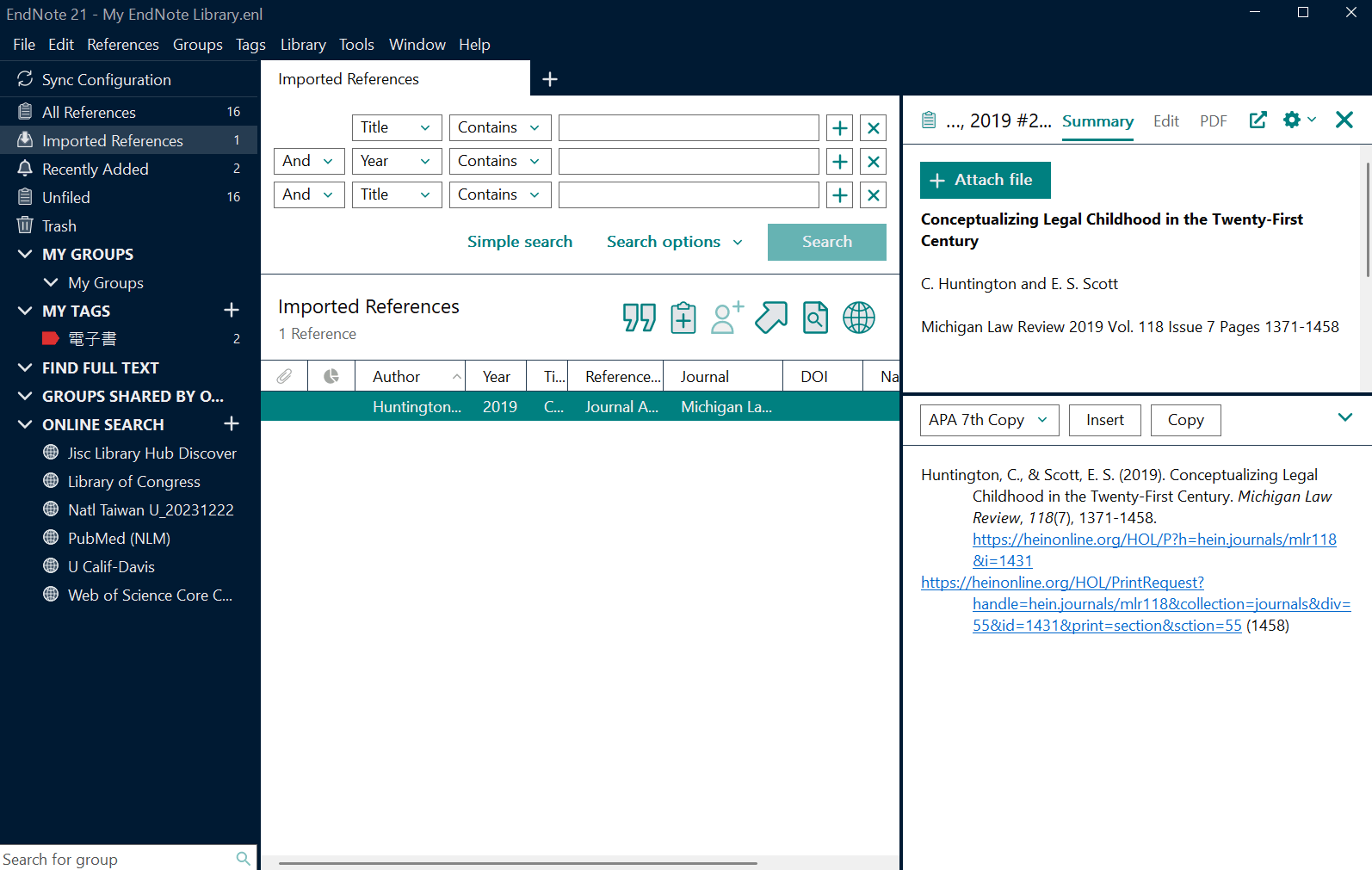Viewport: 1372px width, 870px height.
Task: Click the Attach file button
Action: pyautogui.click(x=986, y=180)
